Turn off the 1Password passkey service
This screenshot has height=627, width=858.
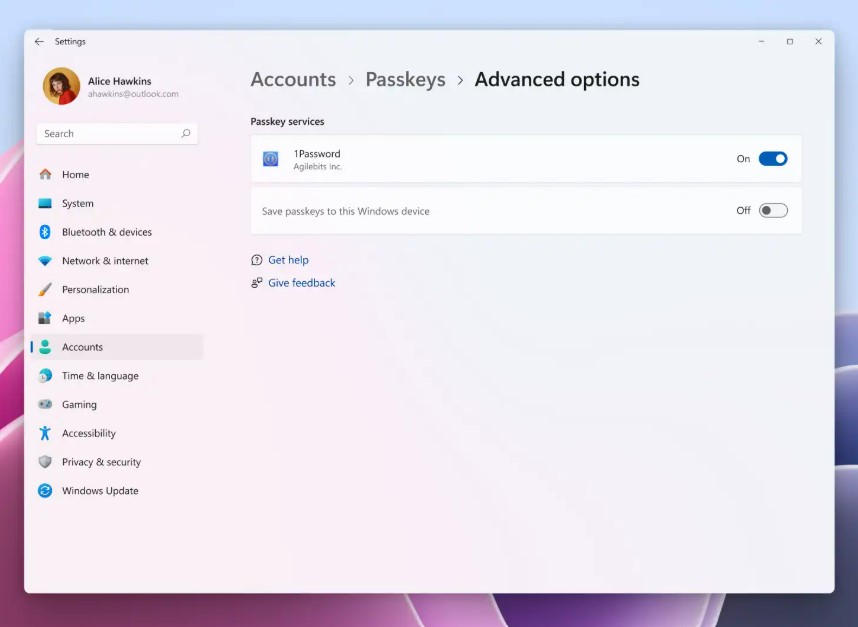click(x=771, y=158)
